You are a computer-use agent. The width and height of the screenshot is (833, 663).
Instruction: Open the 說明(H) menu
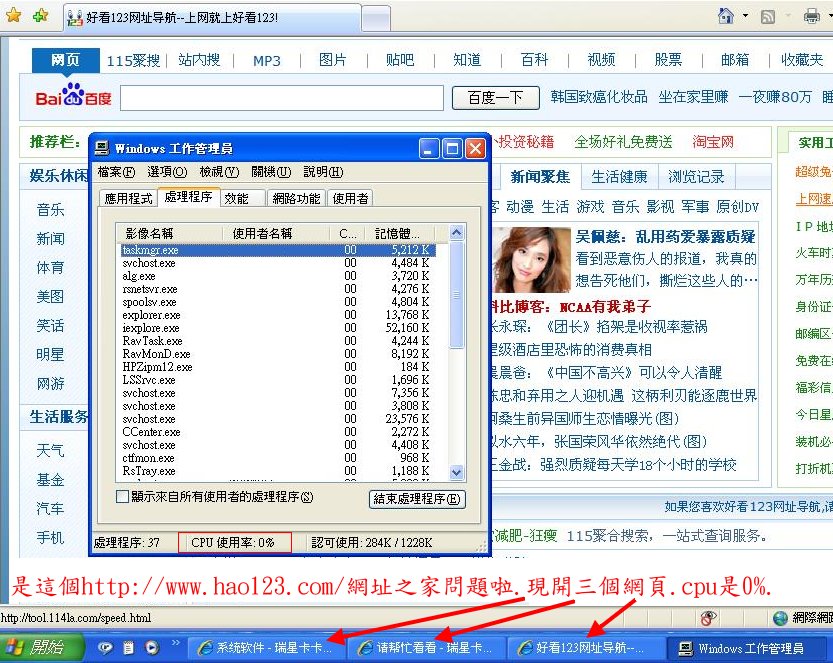click(x=323, y=172)
